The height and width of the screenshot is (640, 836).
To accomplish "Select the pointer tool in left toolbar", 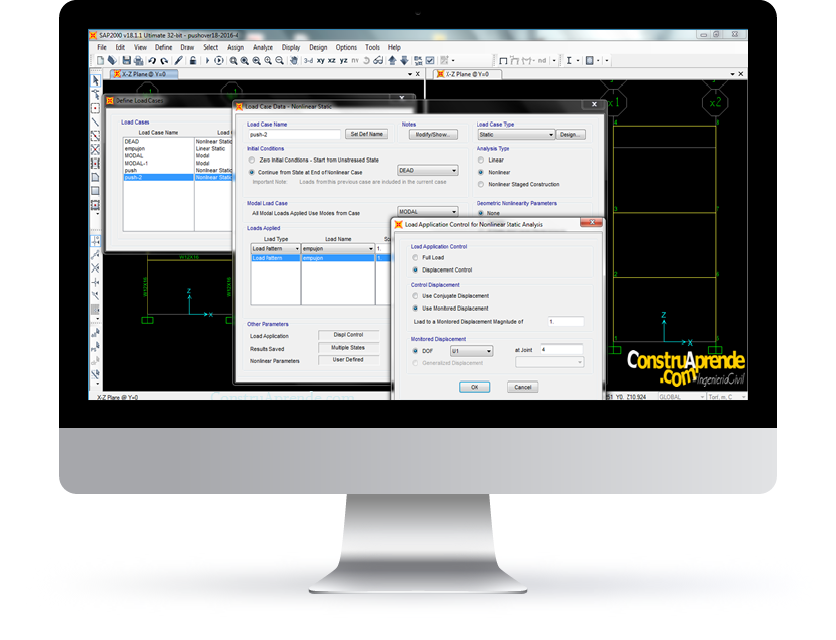I will click(95, 81).
